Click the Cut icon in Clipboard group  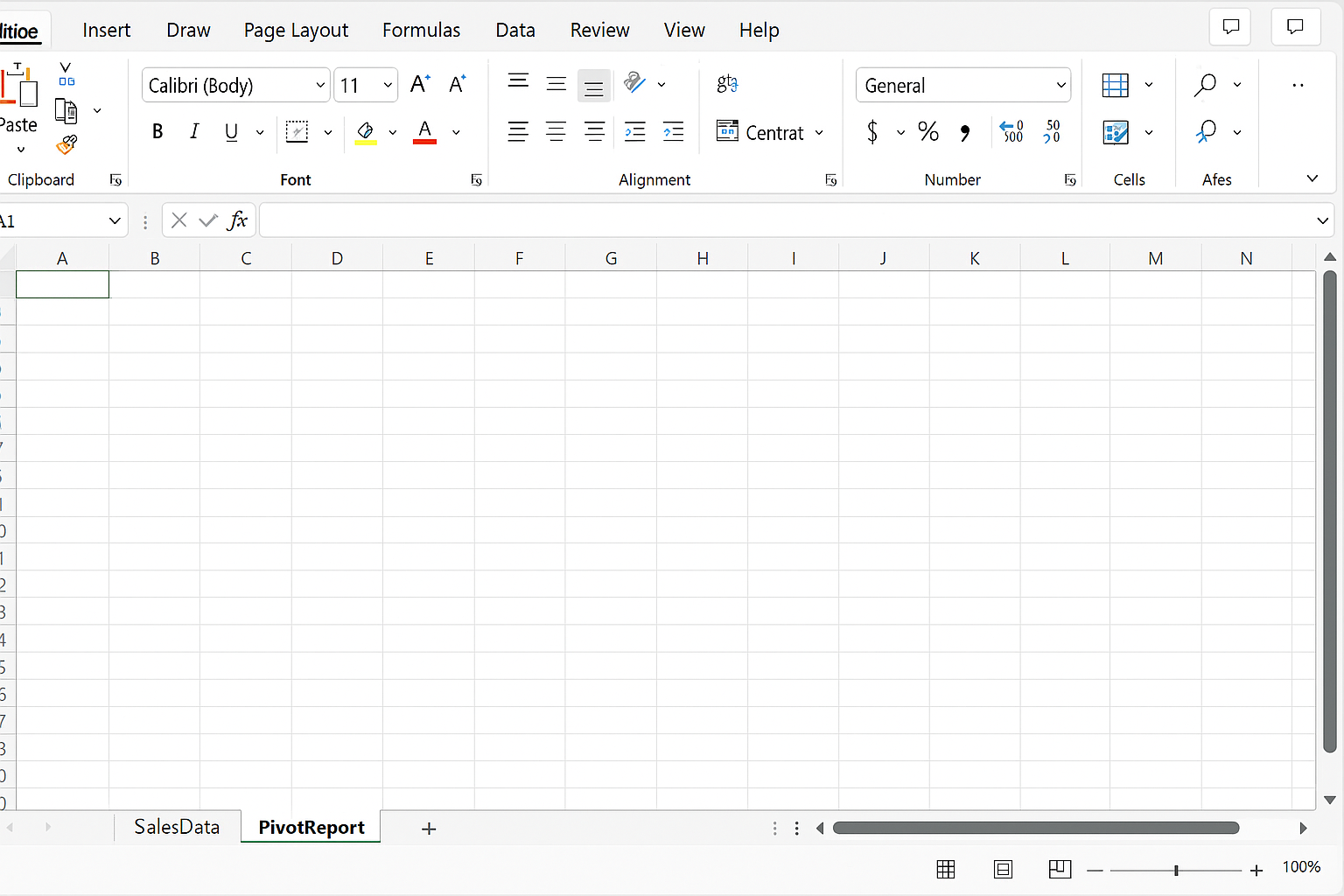coord(66,73)
